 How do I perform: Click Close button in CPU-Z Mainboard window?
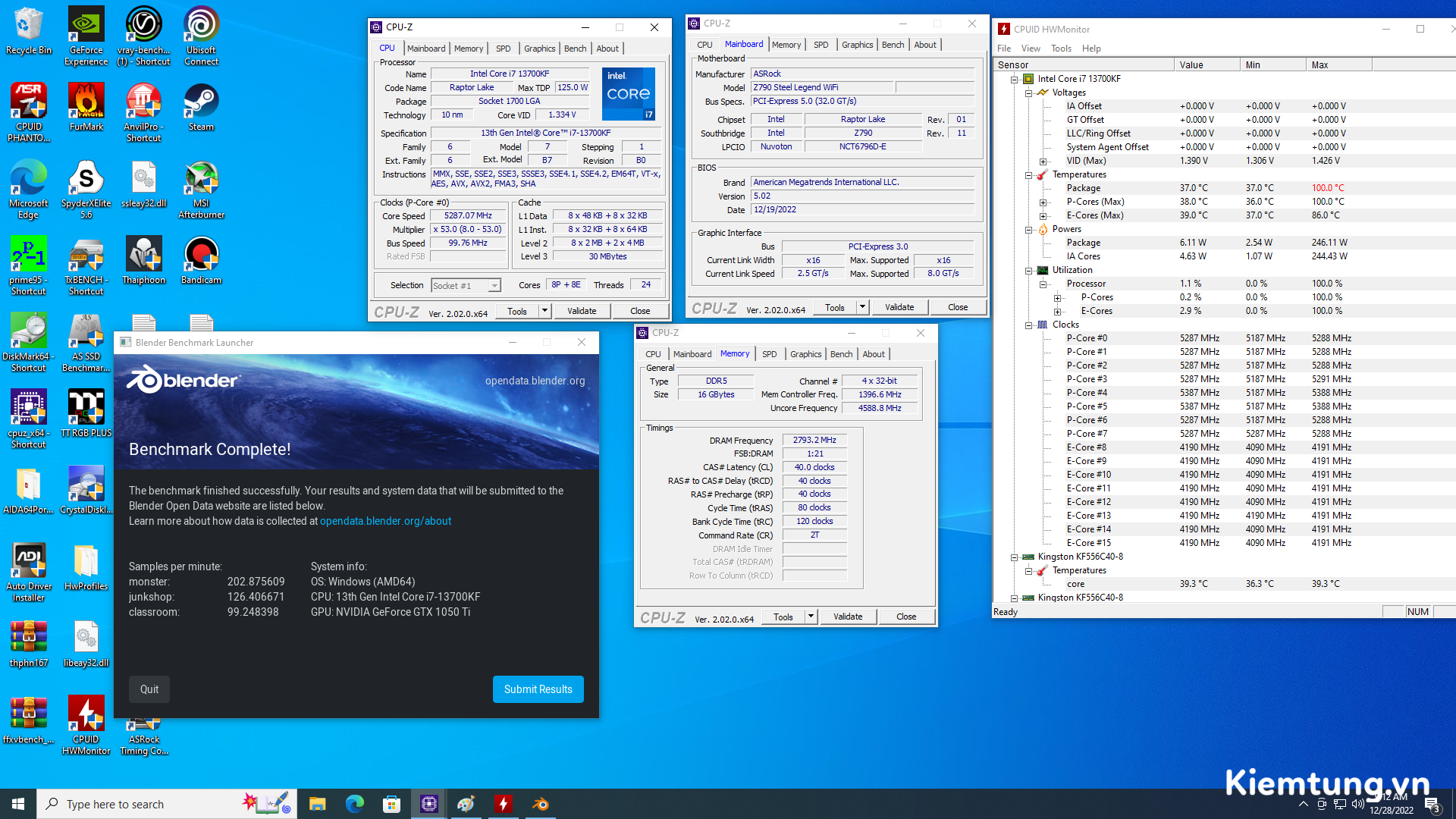(958, 307)
